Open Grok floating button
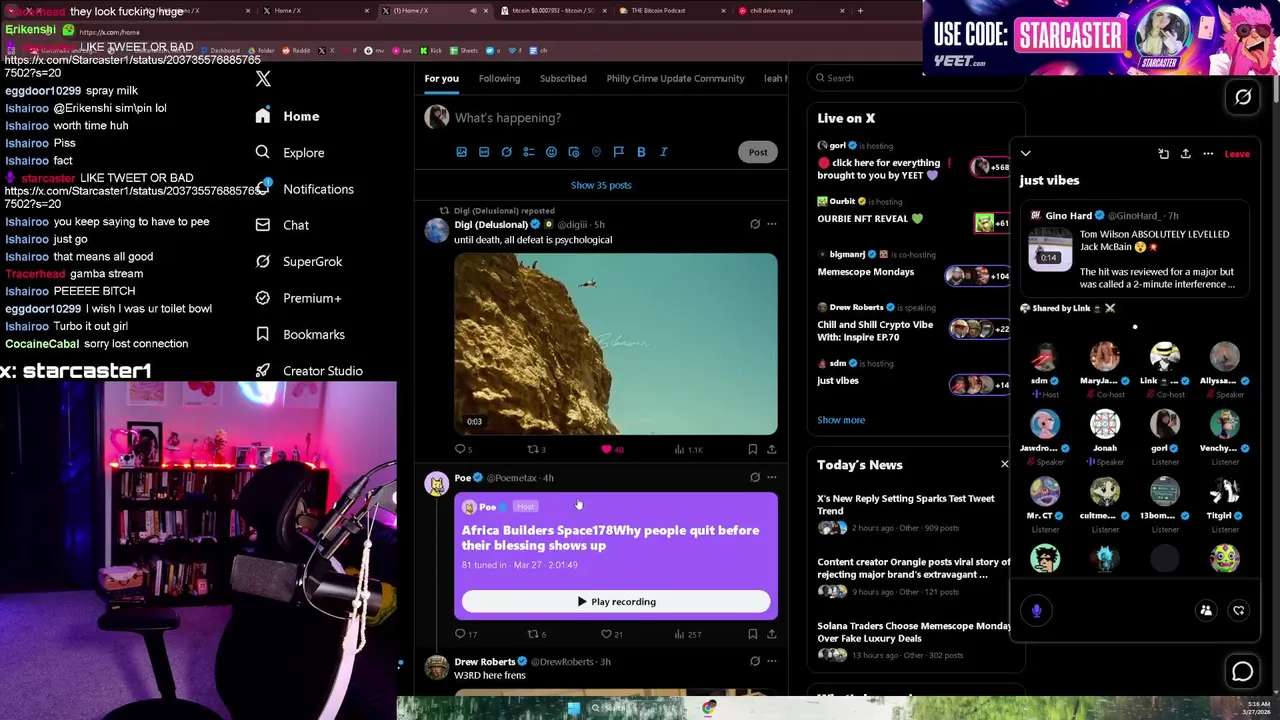The height and width of the screenshot is (720, 1280). click(x=1243, y=97)
